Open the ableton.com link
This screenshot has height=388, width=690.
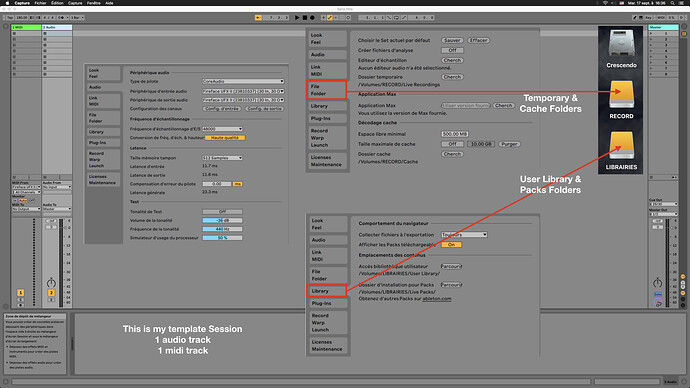pyautogui.click(x=437, y=299)
